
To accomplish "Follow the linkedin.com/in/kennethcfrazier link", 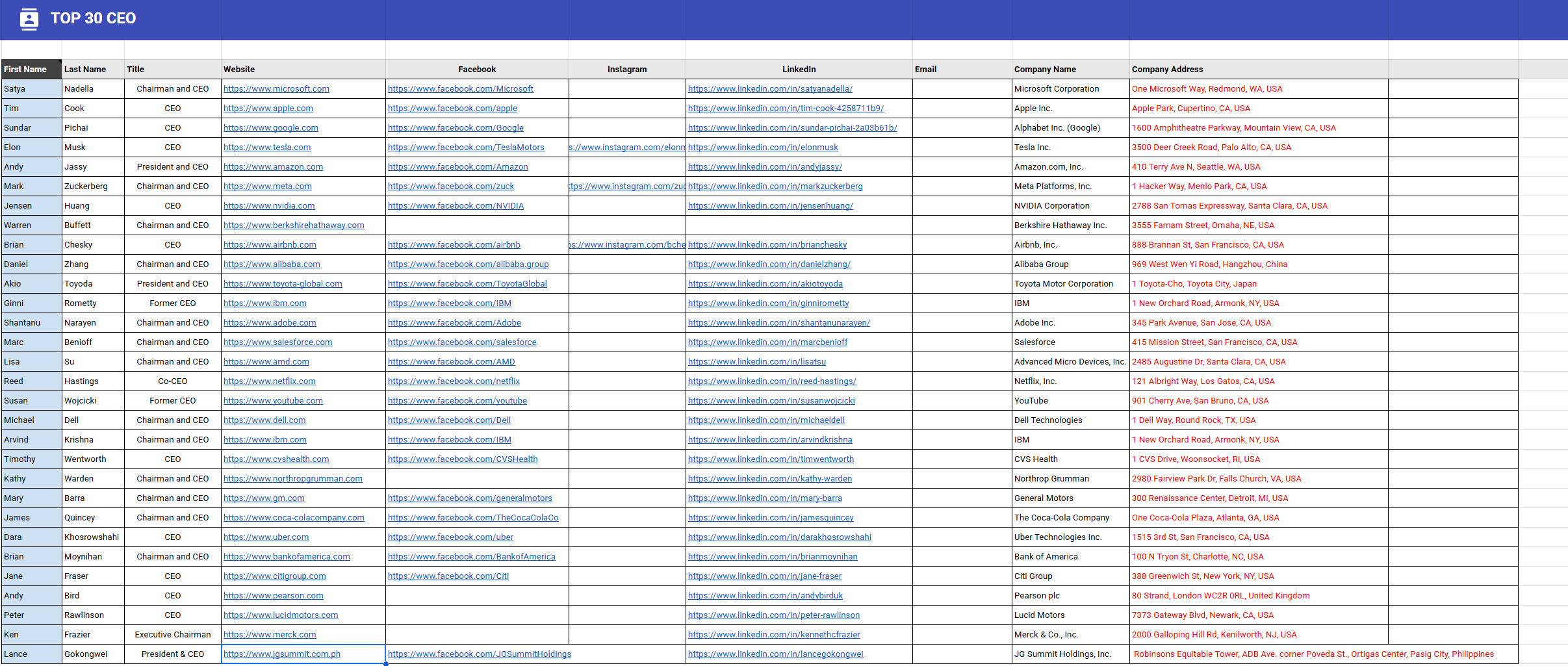I will 774,635.
